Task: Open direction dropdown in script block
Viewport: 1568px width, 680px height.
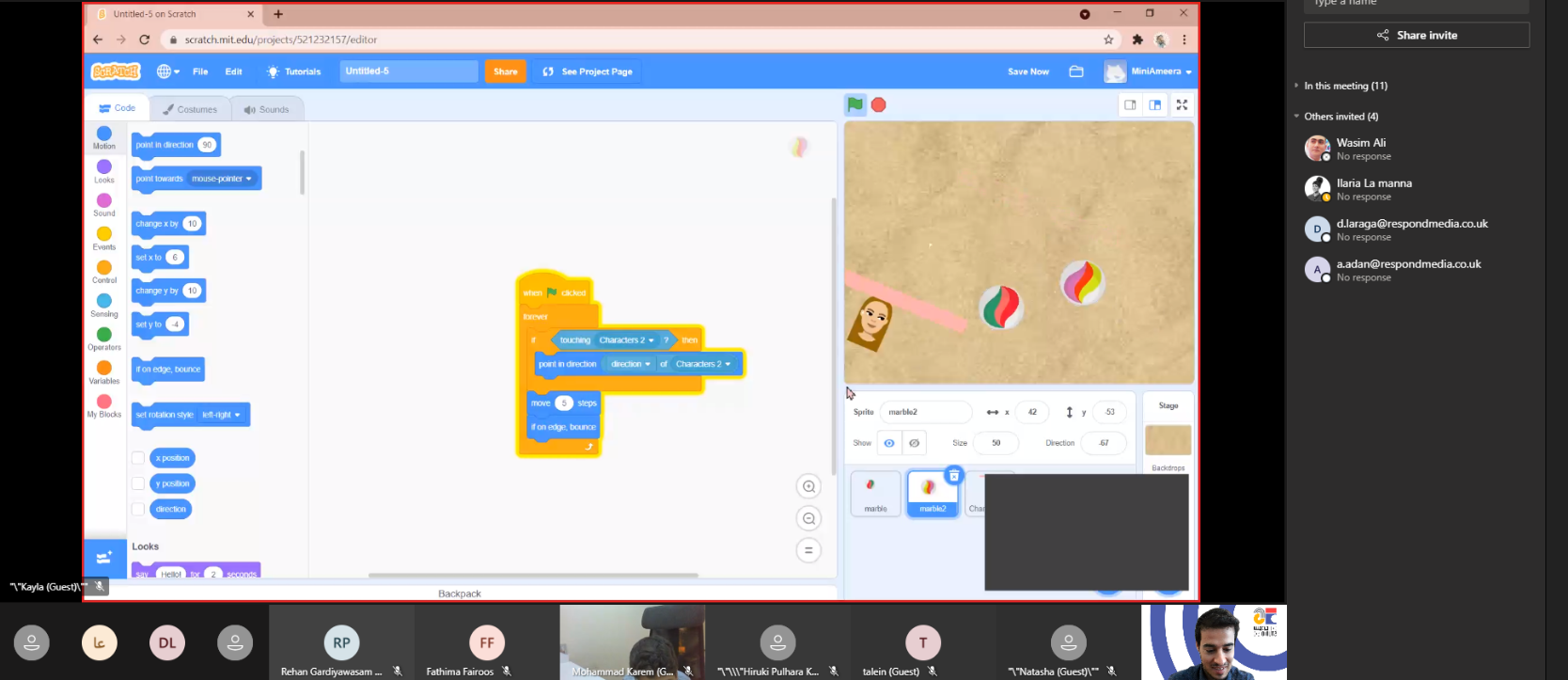Action: (631, 364)
